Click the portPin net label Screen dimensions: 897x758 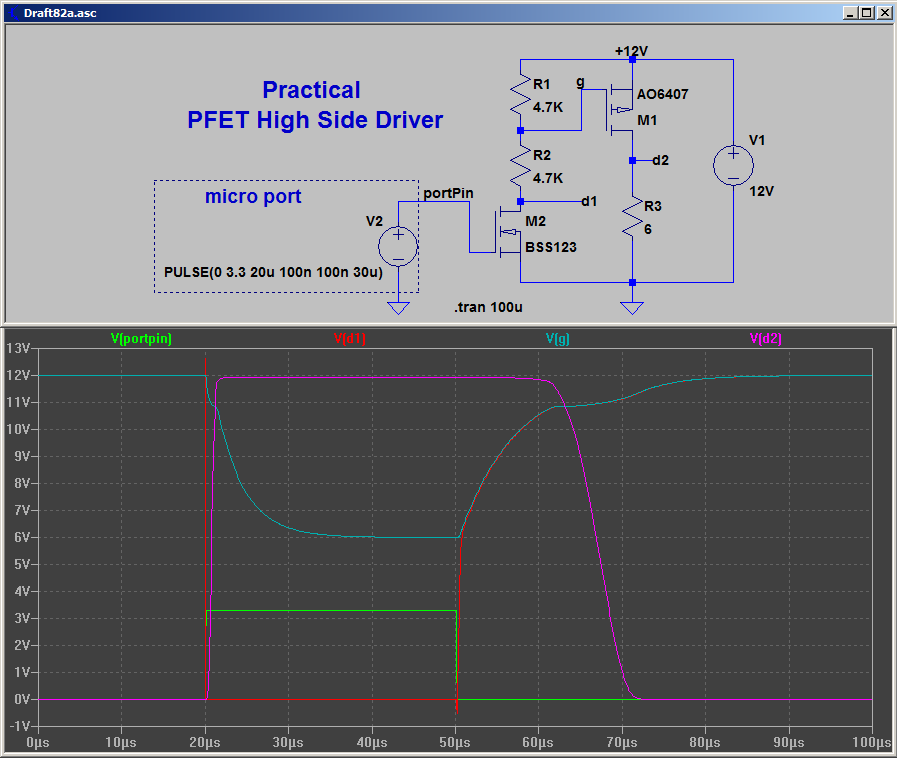[448, 193]
